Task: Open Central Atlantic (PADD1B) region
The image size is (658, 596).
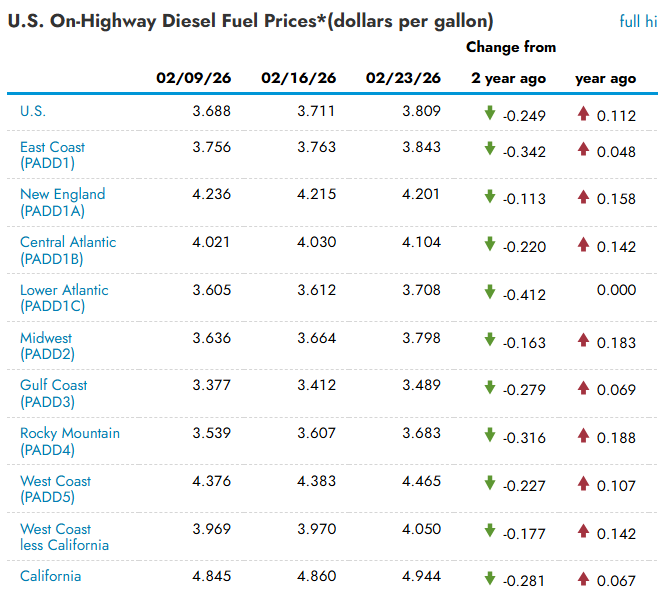Action: coord(67,250)
